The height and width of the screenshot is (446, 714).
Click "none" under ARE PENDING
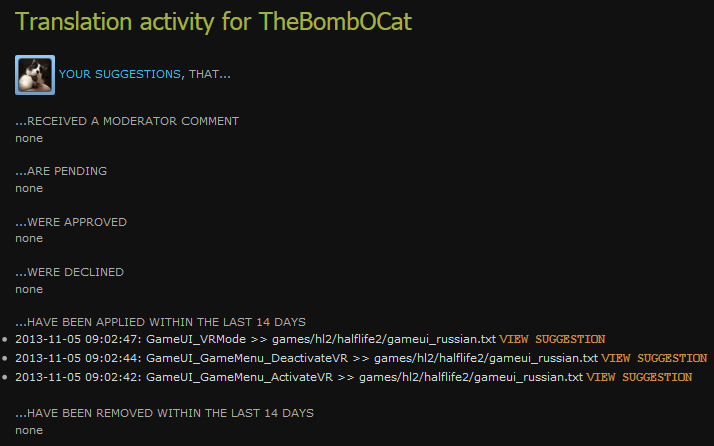29,188
